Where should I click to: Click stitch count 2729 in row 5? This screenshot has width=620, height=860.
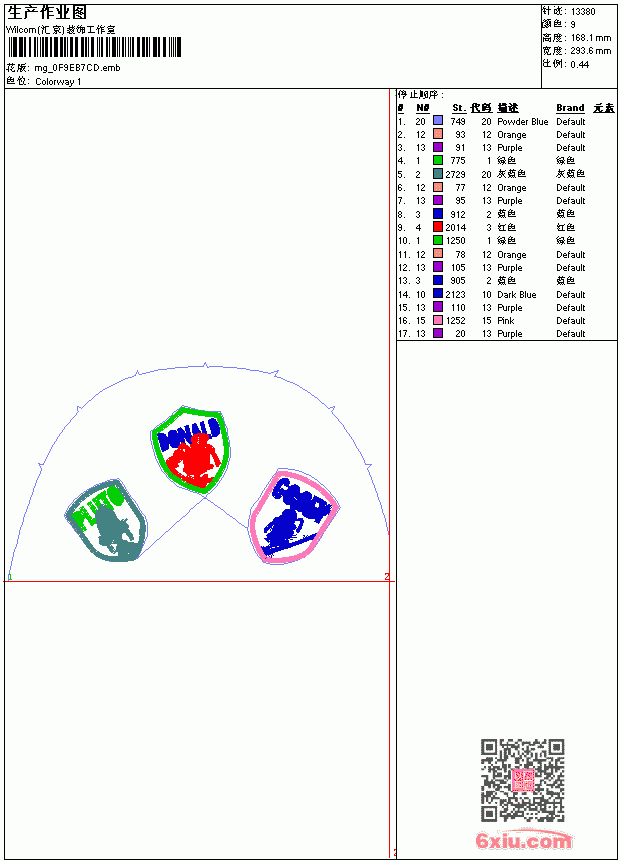coord(455,174)
